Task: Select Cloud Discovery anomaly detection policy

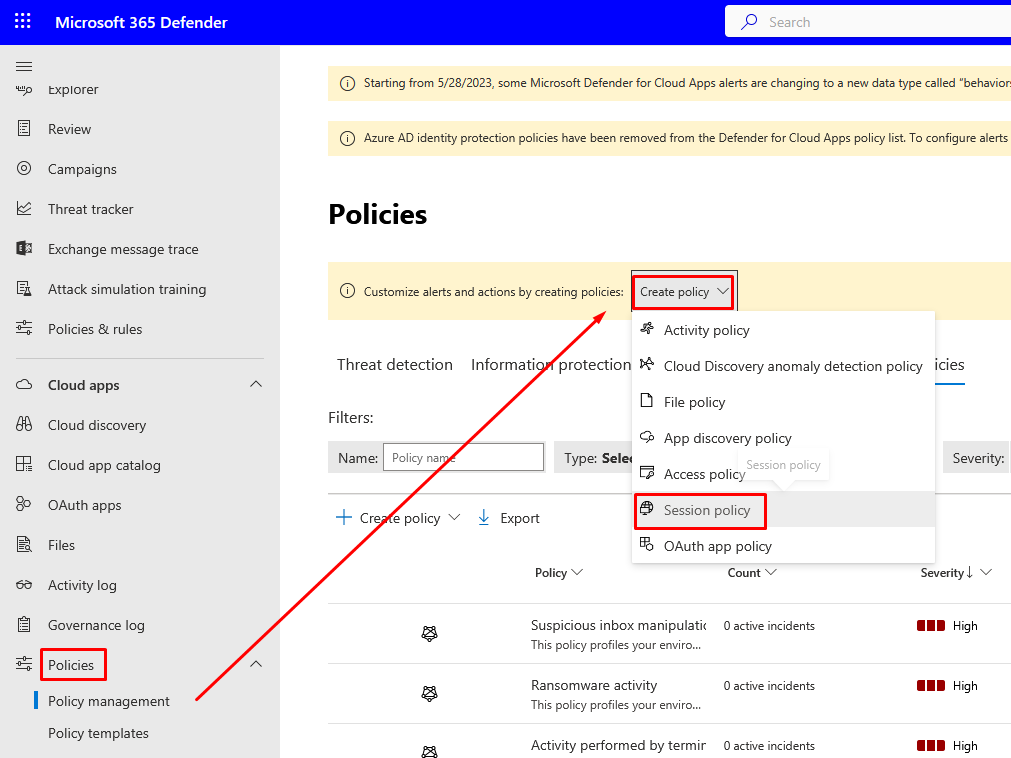Action: pyautogui.click(x=783, y=366)
